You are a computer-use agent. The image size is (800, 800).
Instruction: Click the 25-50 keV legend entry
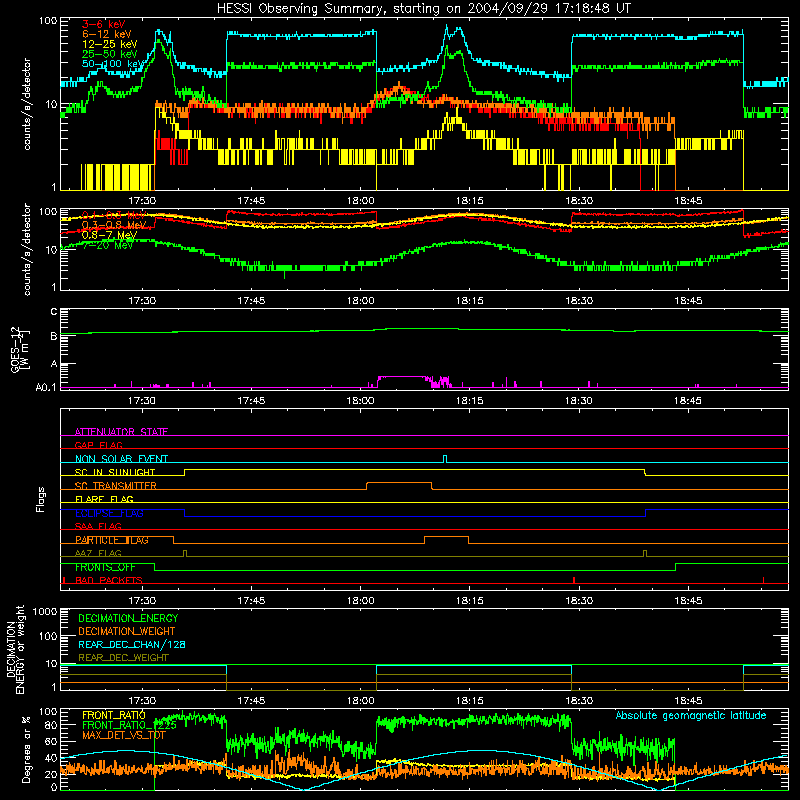point(110,54)
